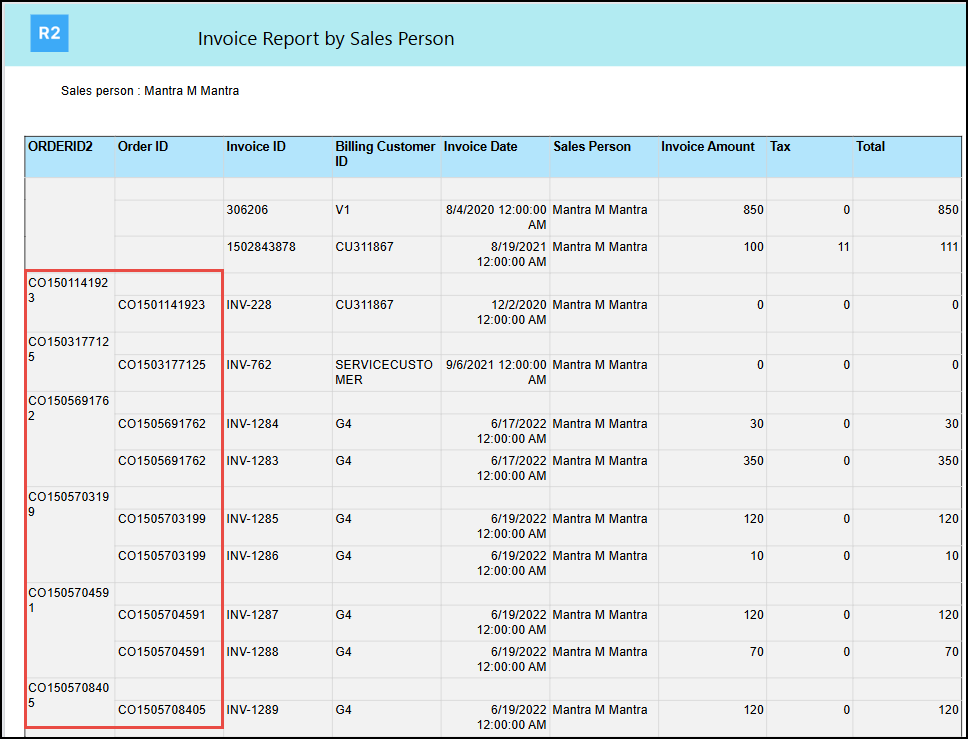
Task: Select order CO1503177125 in Order ID column
Action: (162, 365)
